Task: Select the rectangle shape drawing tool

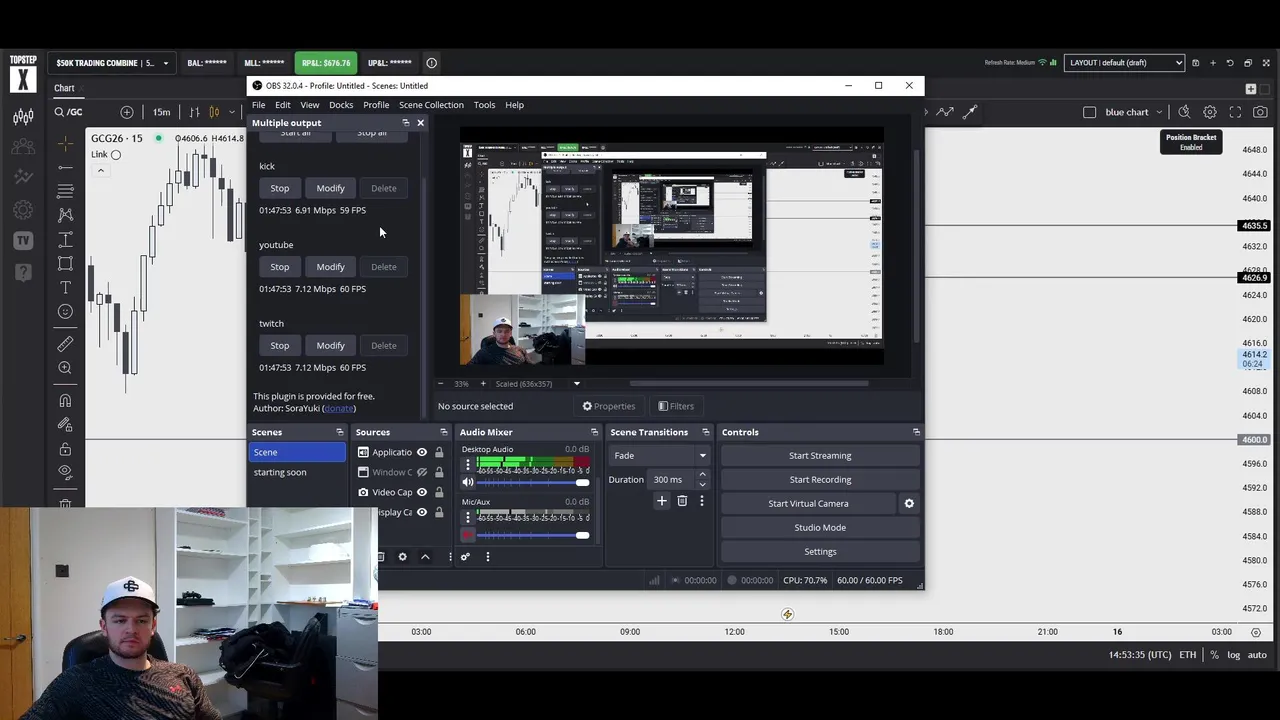Action: point(65,263)
